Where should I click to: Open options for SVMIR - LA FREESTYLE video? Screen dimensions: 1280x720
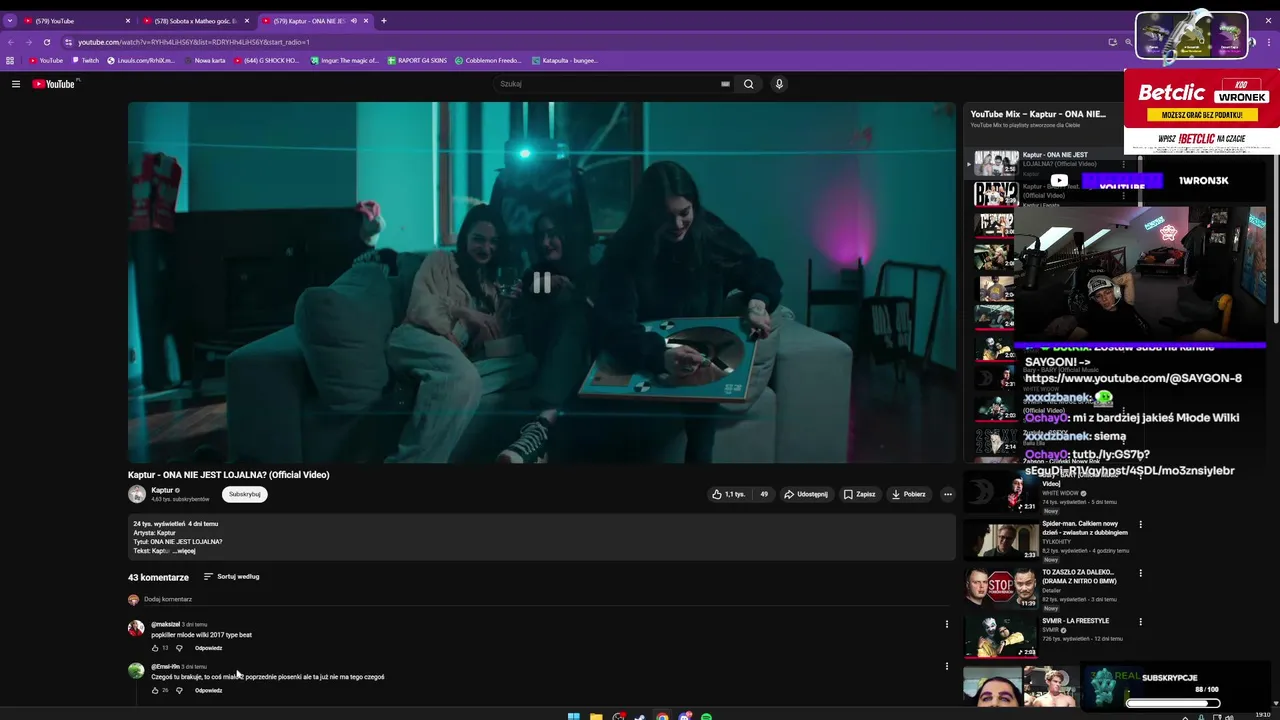click(1140, 622)
